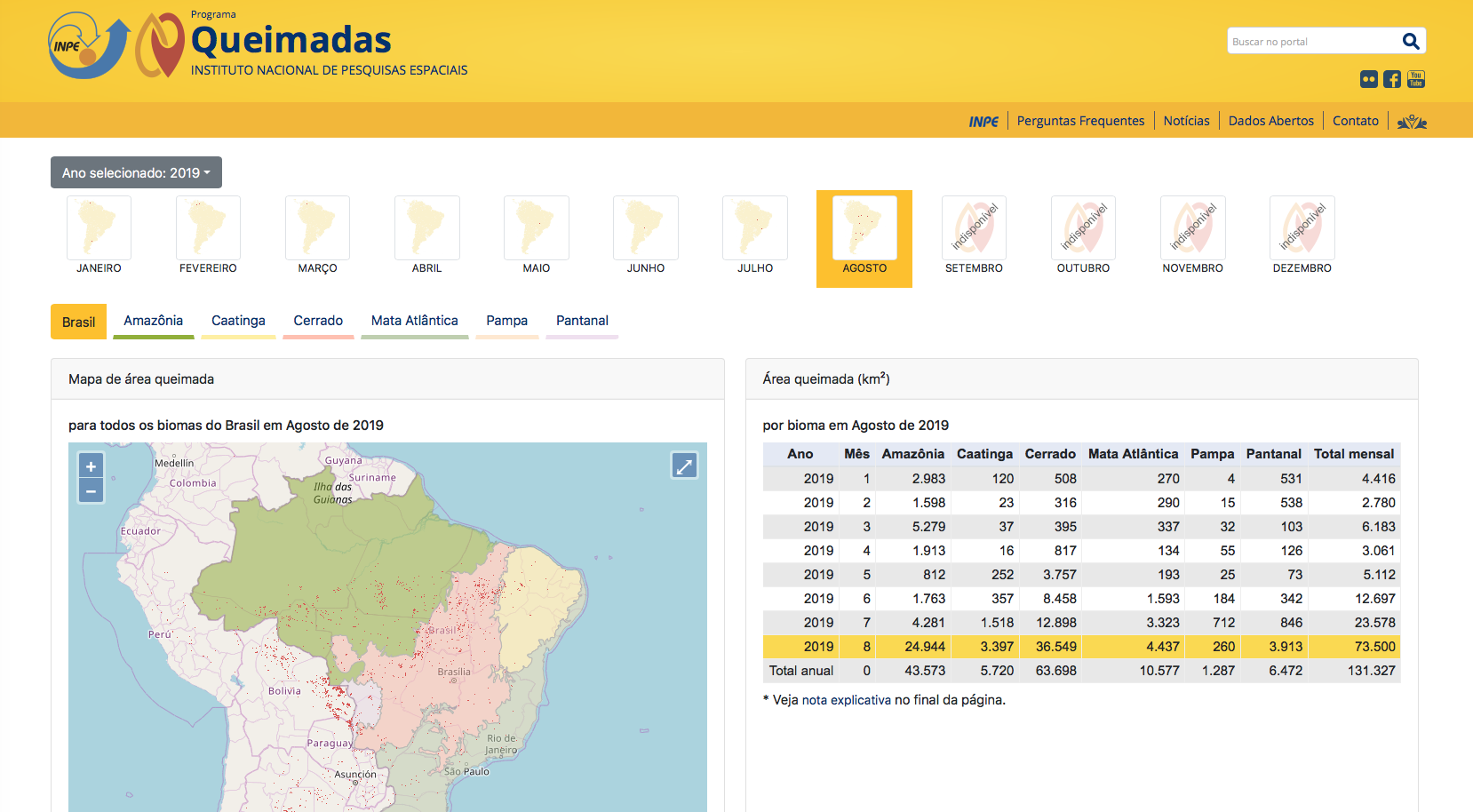1473x812 pixels.
Task: Switch to the Pantanal biome tab
Action: [582, 321]
